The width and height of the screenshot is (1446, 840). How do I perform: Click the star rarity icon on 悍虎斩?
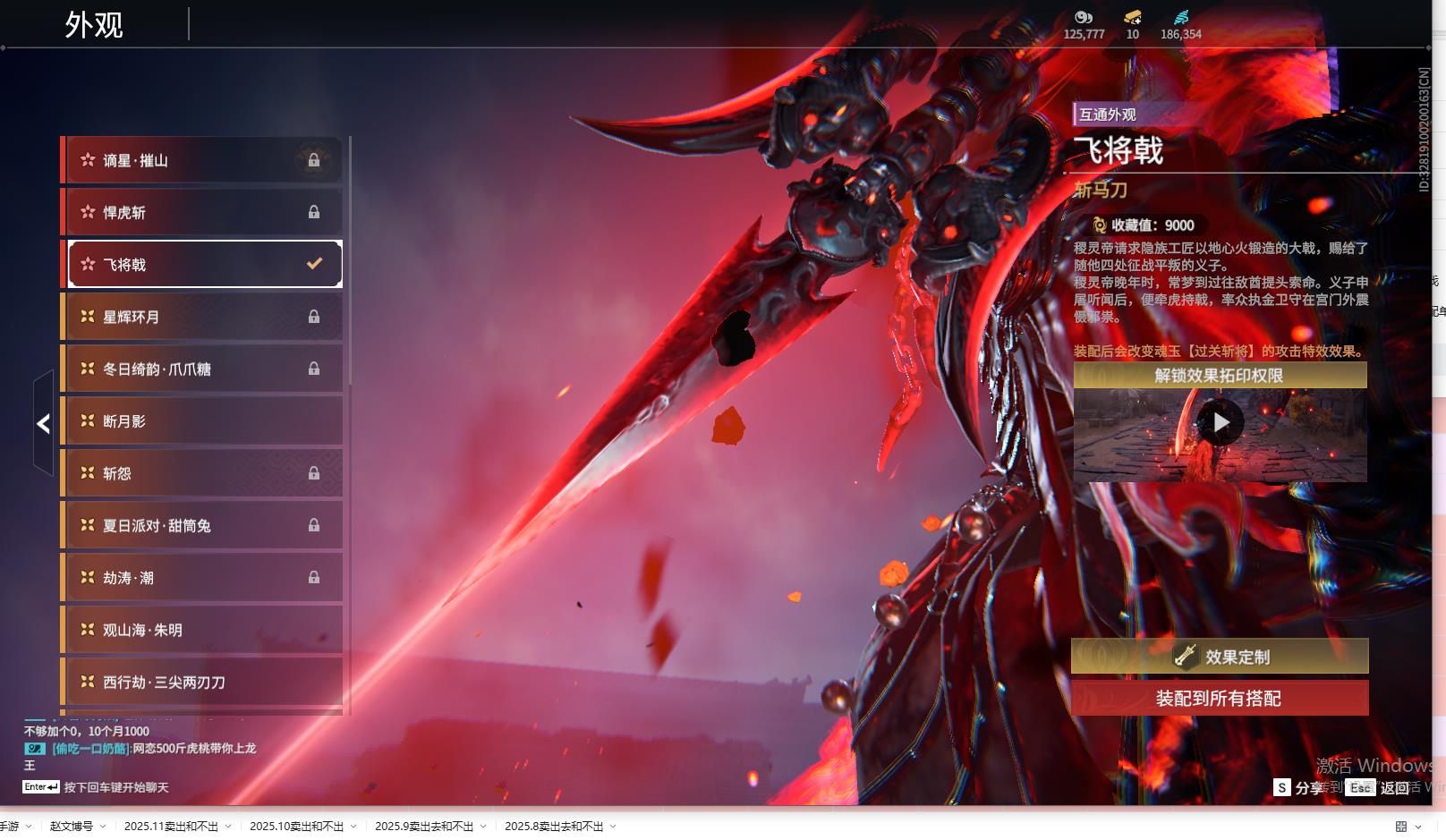coord(88,212)
